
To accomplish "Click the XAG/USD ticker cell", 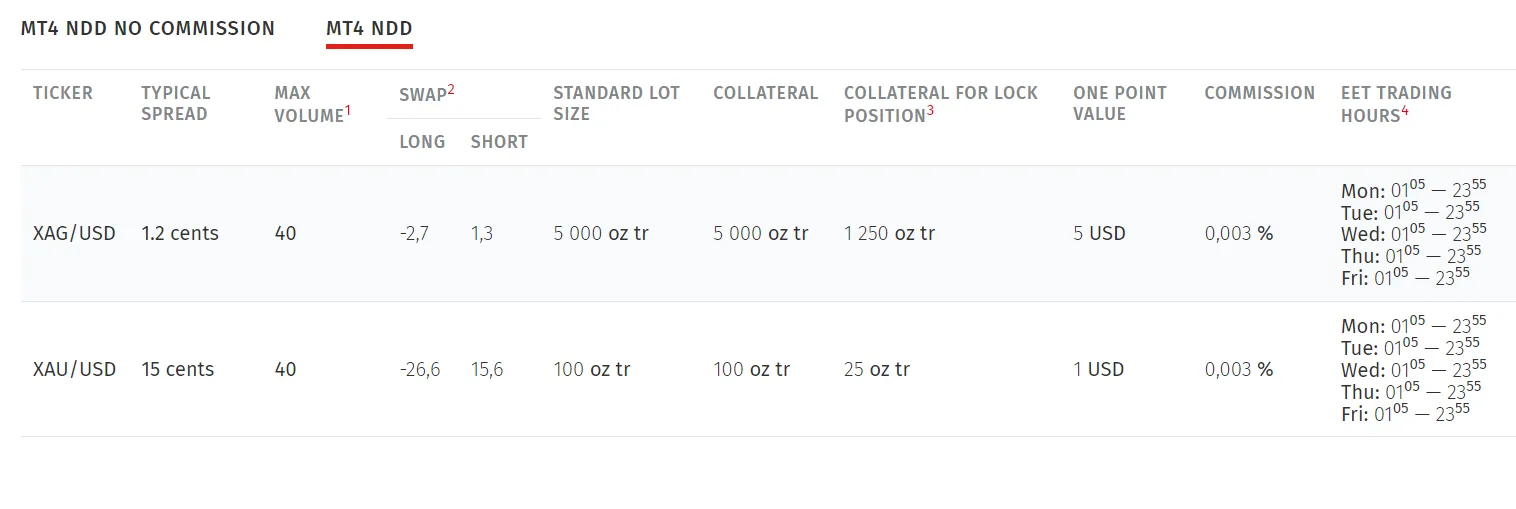I will [74, 234].
